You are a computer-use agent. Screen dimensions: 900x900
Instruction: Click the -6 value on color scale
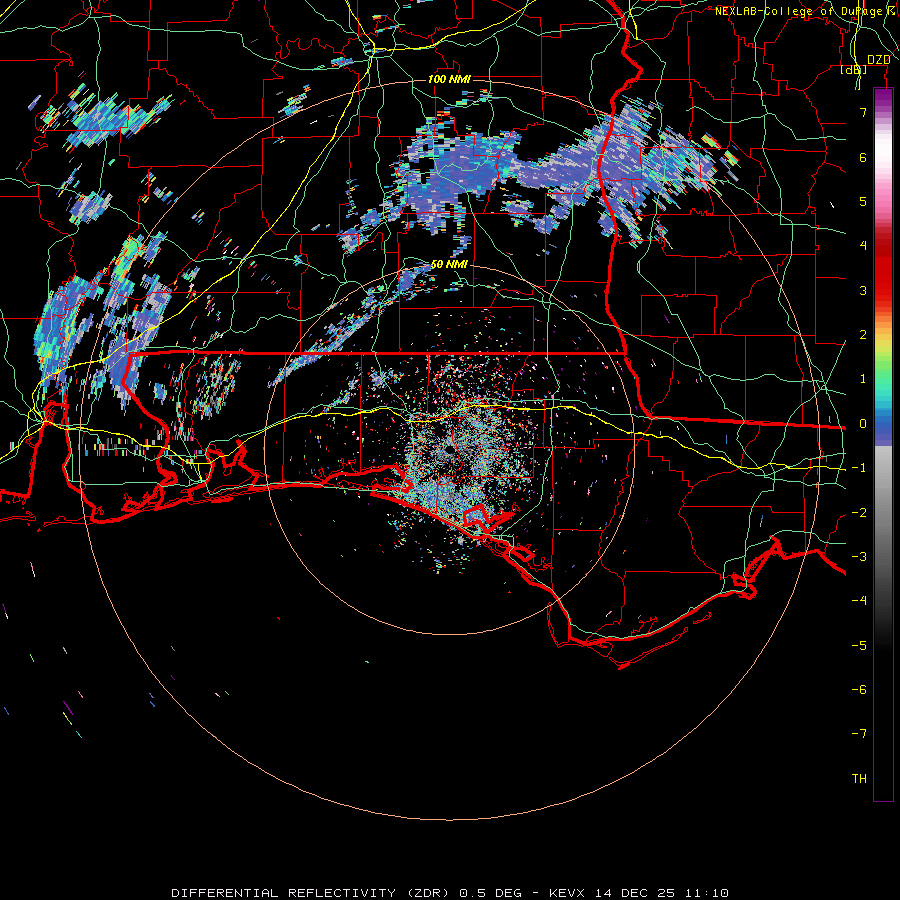(859, 690)
